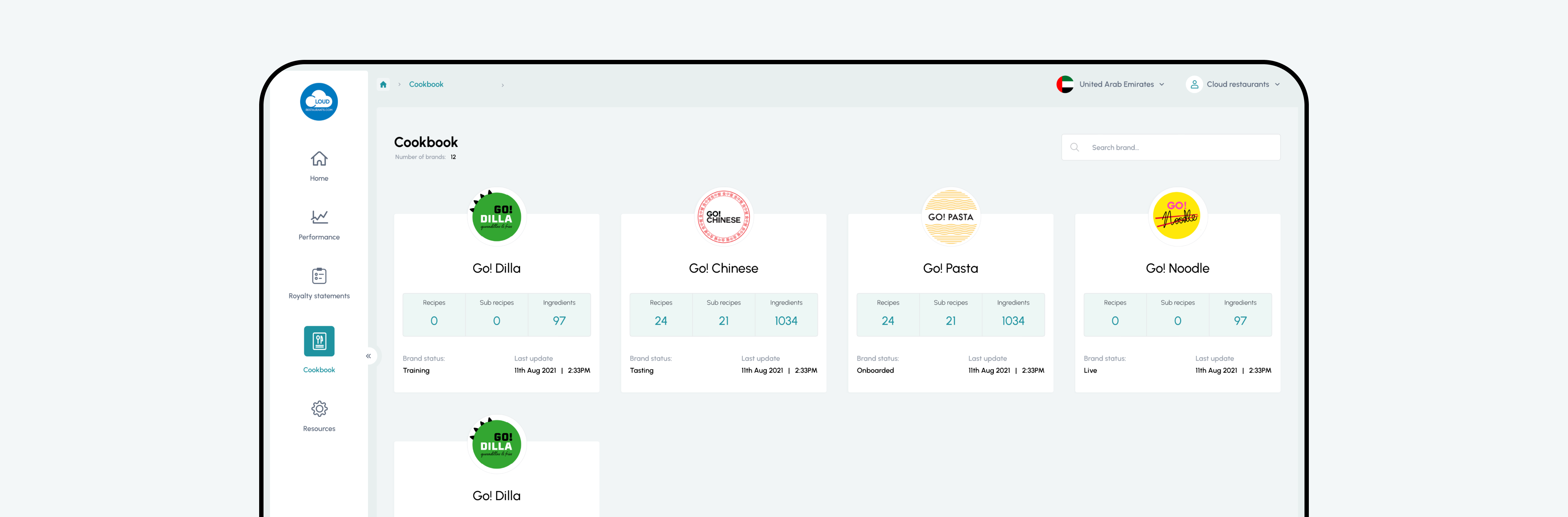Select the Go! Chinese card title
Screen dimensions: 1568x517
(x=724, y=268)
